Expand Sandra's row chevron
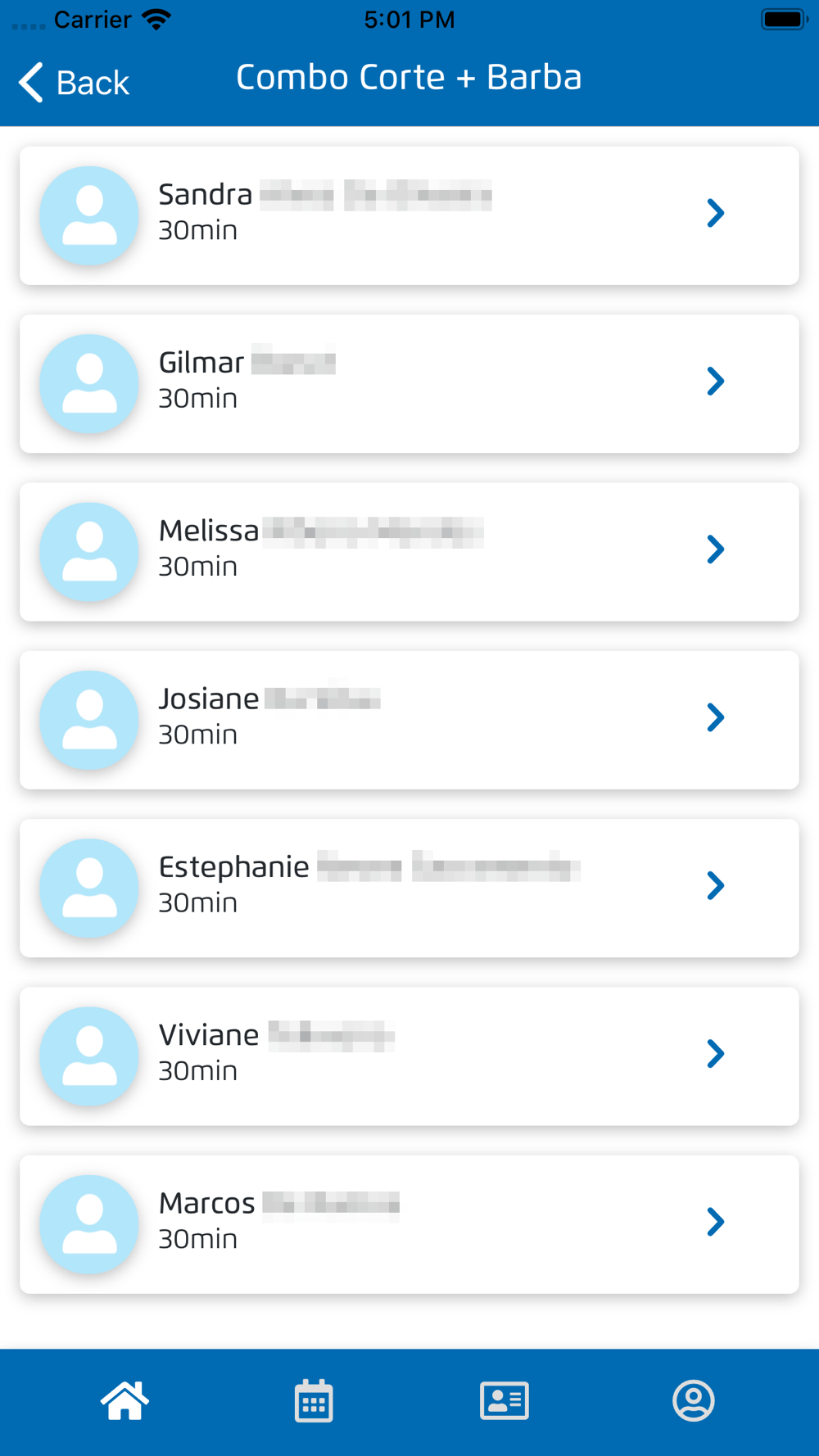The width and height of the screenshot is (819, 1456). (715, 213)
